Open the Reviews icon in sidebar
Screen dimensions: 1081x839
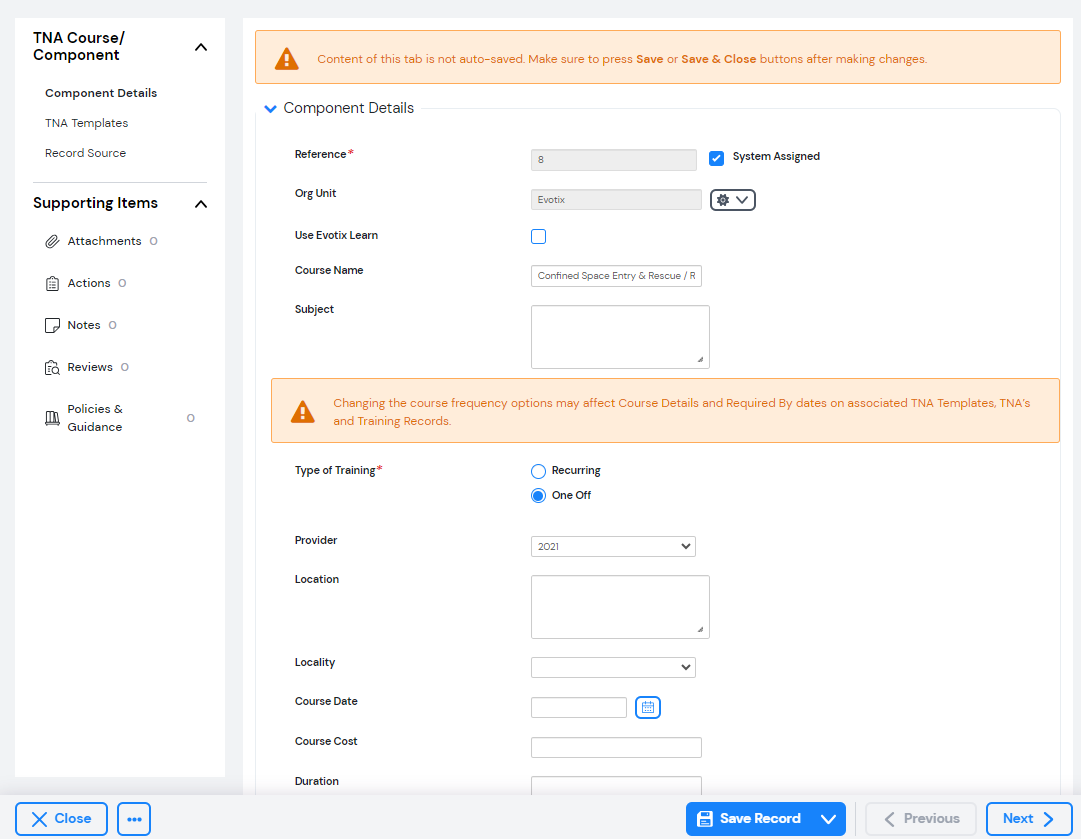click(53, 368)
